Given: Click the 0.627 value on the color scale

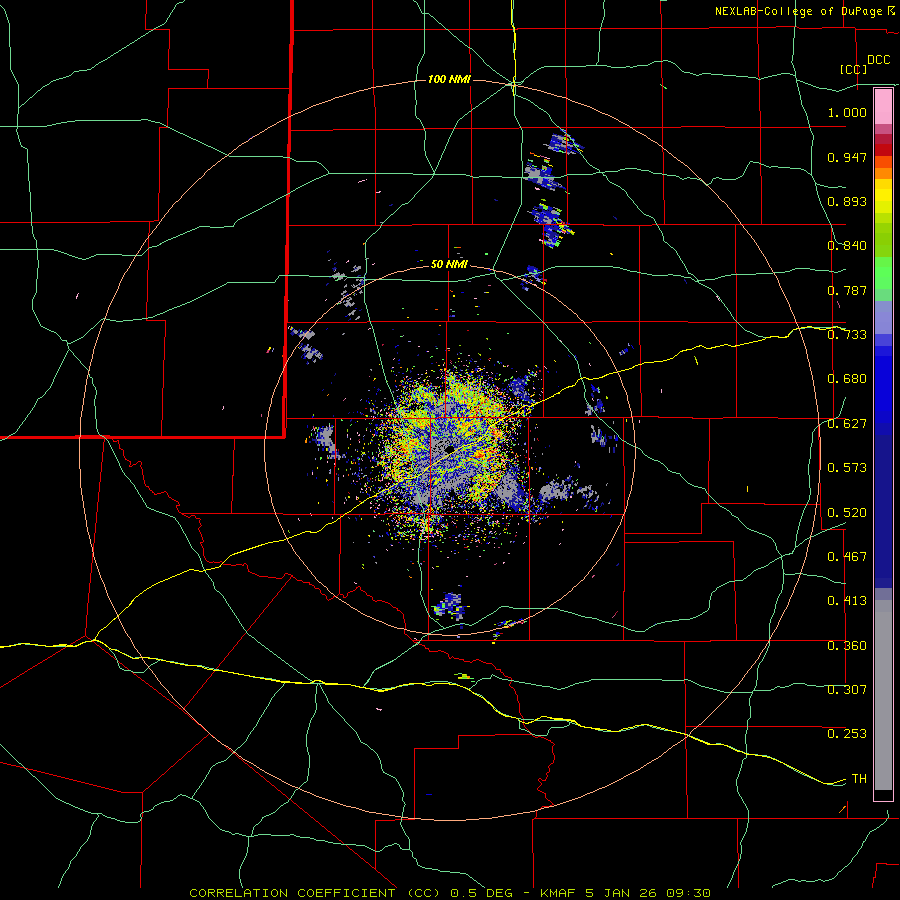Looking at the screenshot, I should tap(847, 424).
